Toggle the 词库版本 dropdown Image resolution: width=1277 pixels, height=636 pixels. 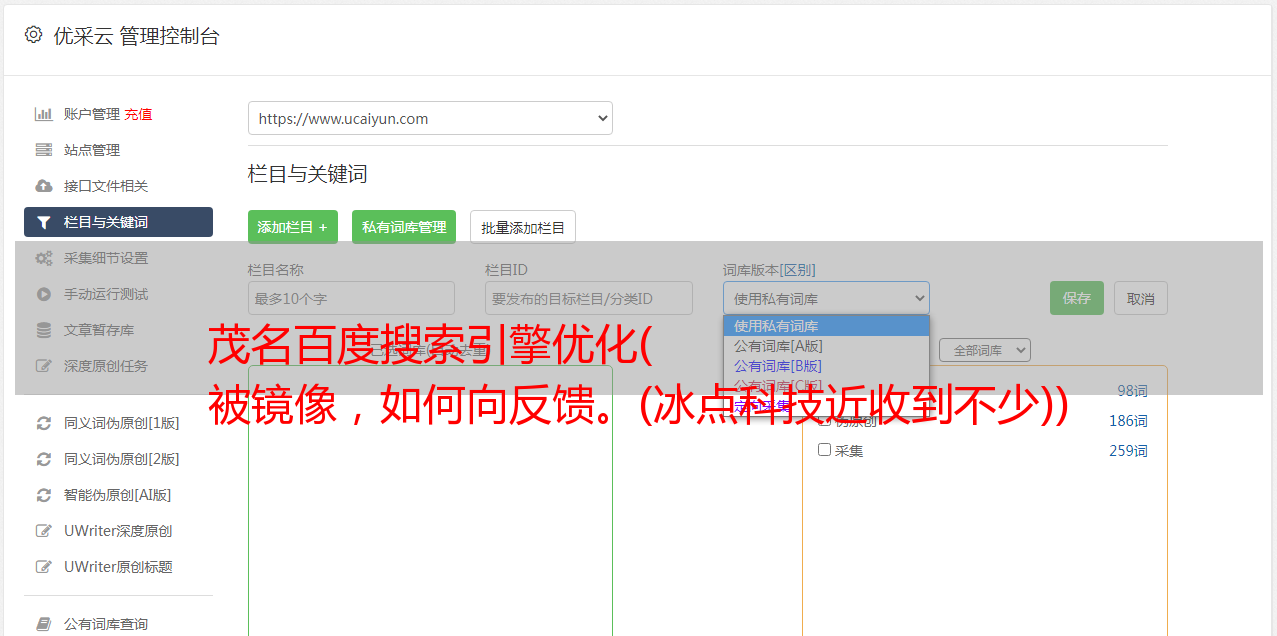tap(826, 298)
